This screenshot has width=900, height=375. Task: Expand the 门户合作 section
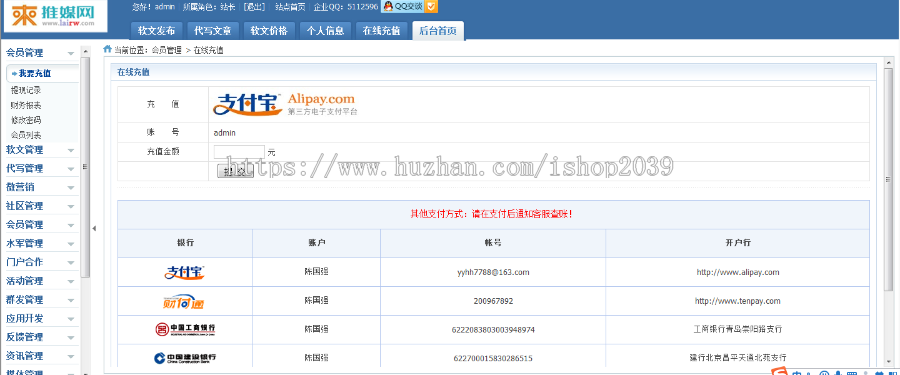pos(40,262)
